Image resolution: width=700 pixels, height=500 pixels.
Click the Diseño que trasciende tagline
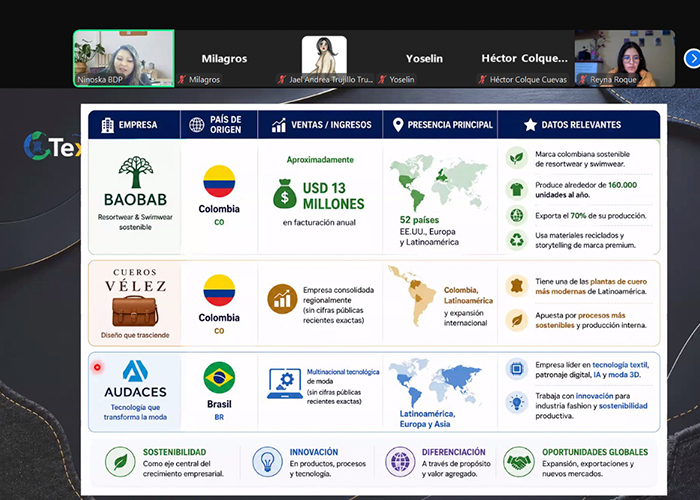click(135, 335)
